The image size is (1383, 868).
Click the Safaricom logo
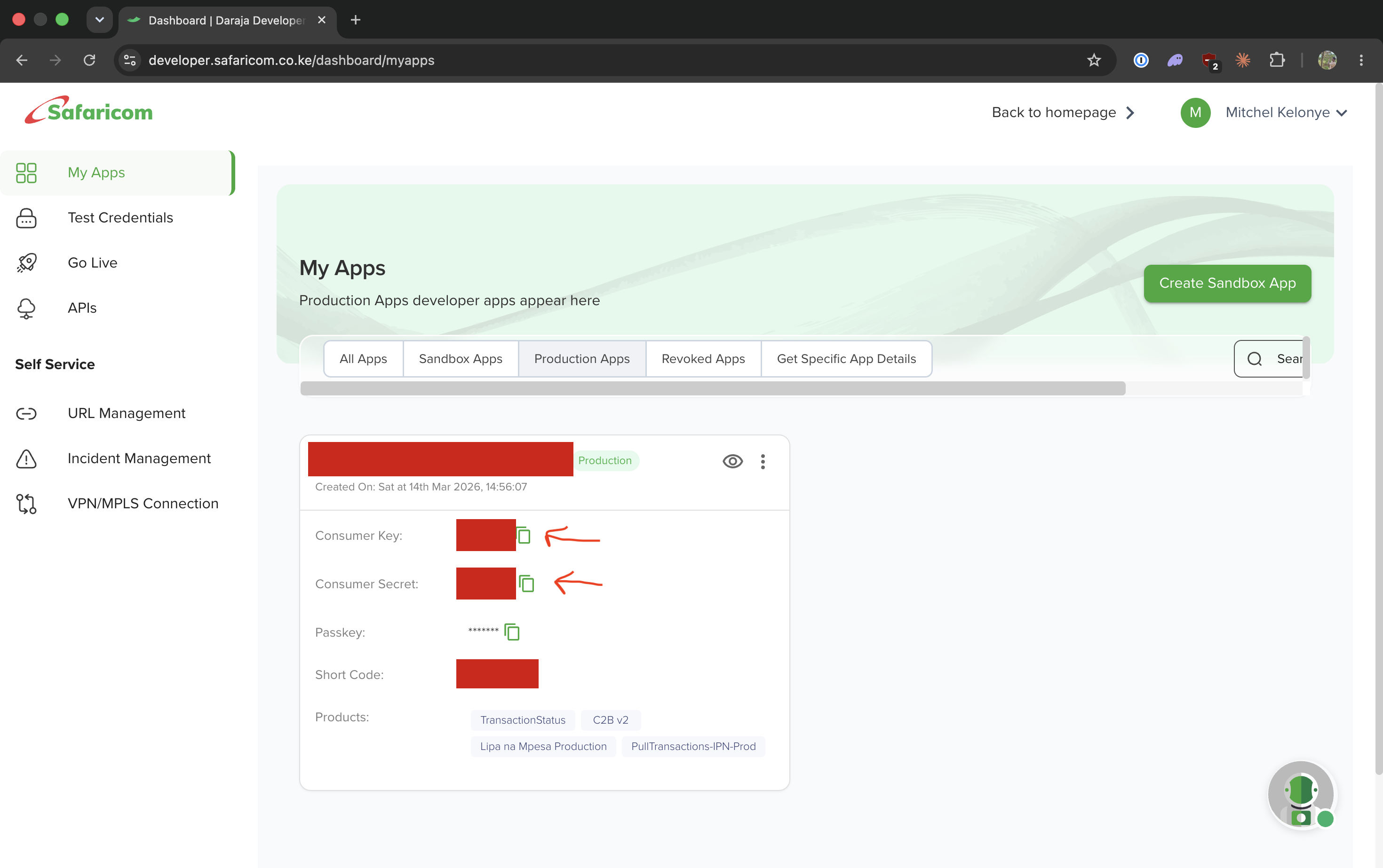88,110
